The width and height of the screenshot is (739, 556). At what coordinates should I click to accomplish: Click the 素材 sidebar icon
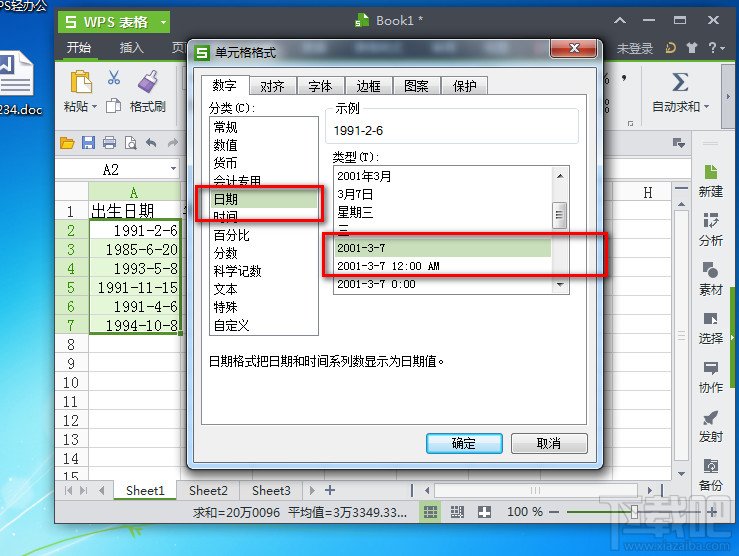pyautogui.click(x=711, y=278)
